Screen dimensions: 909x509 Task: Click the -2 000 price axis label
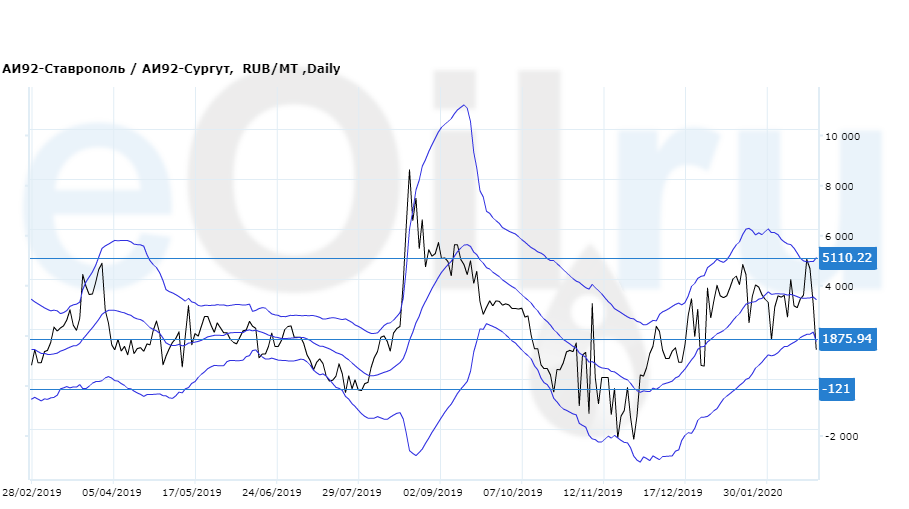click(840, 437)
